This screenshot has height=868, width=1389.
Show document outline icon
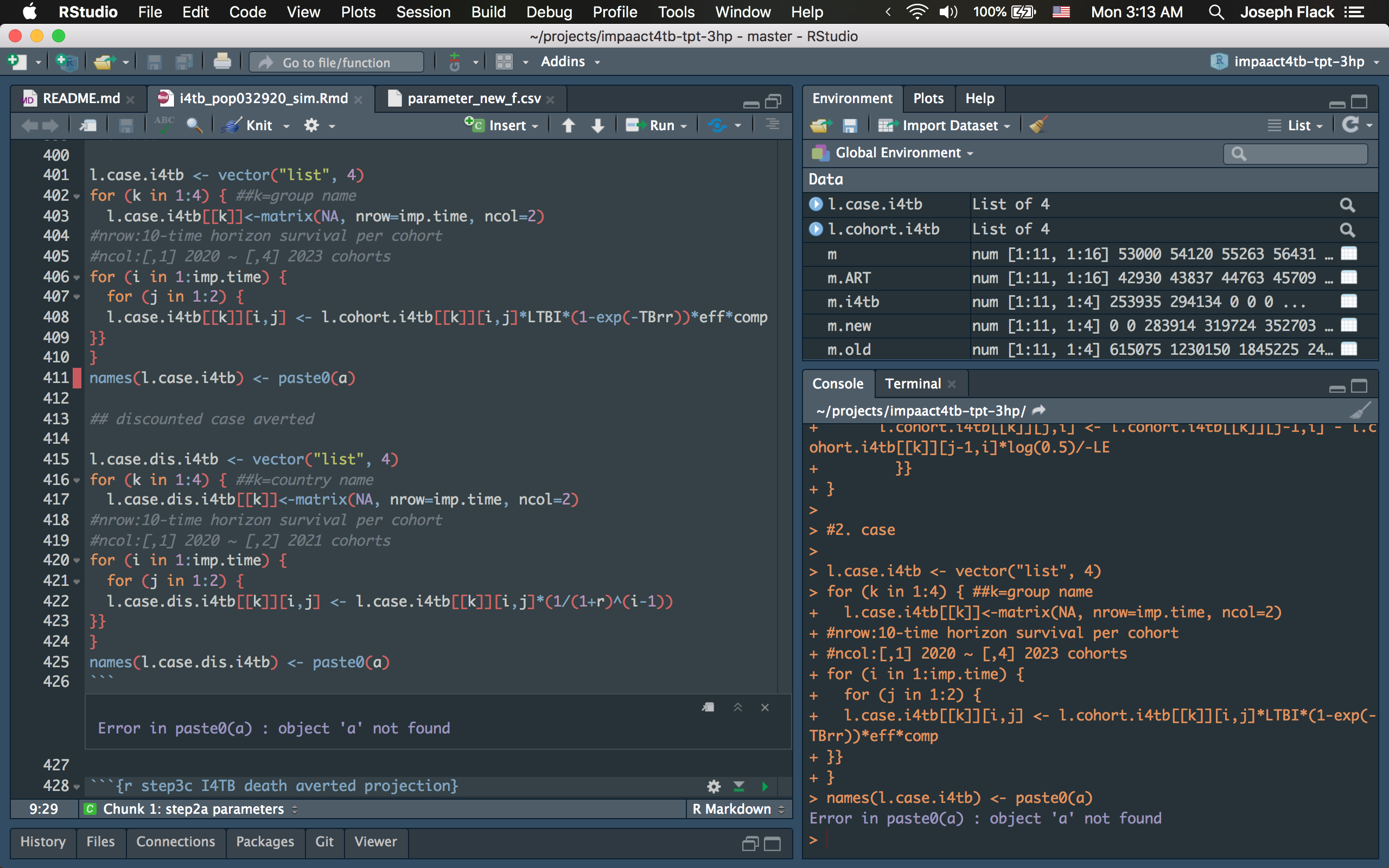tap(773, 125)
